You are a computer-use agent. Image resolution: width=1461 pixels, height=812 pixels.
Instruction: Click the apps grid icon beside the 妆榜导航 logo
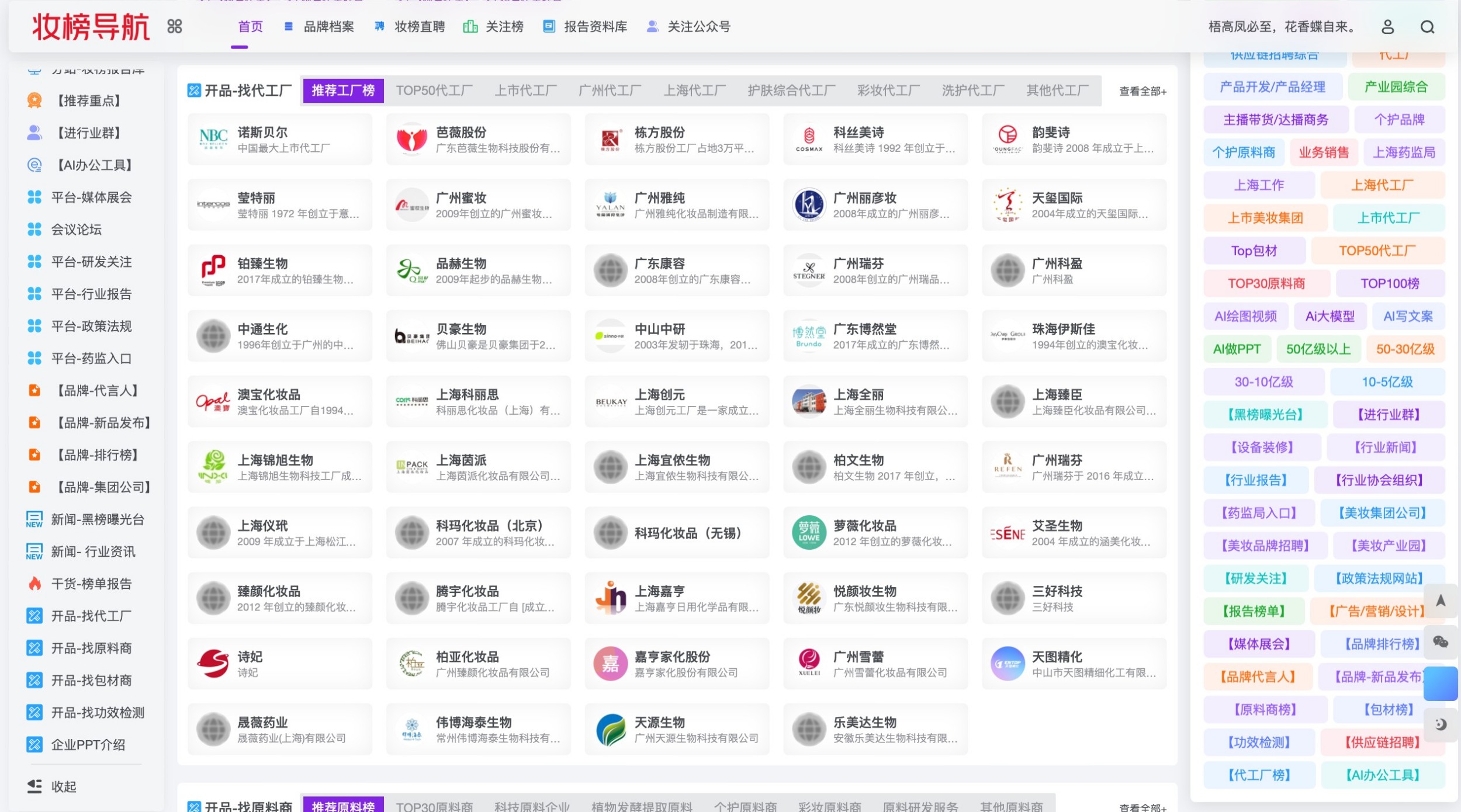pos(175,26)
